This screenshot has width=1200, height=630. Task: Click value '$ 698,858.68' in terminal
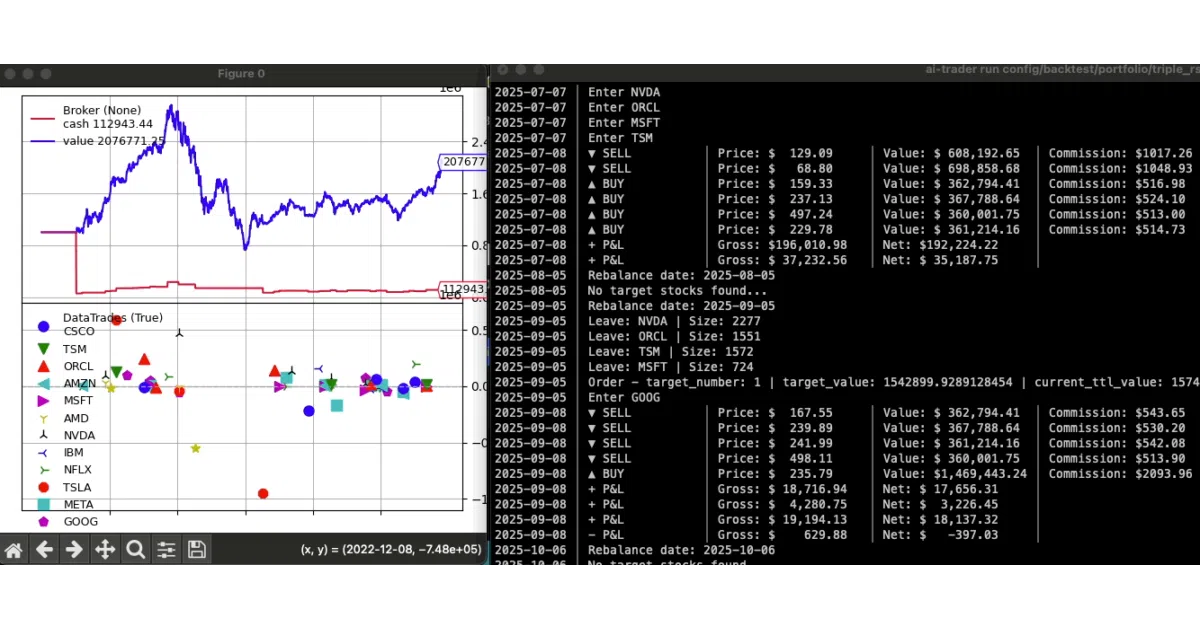977,168
